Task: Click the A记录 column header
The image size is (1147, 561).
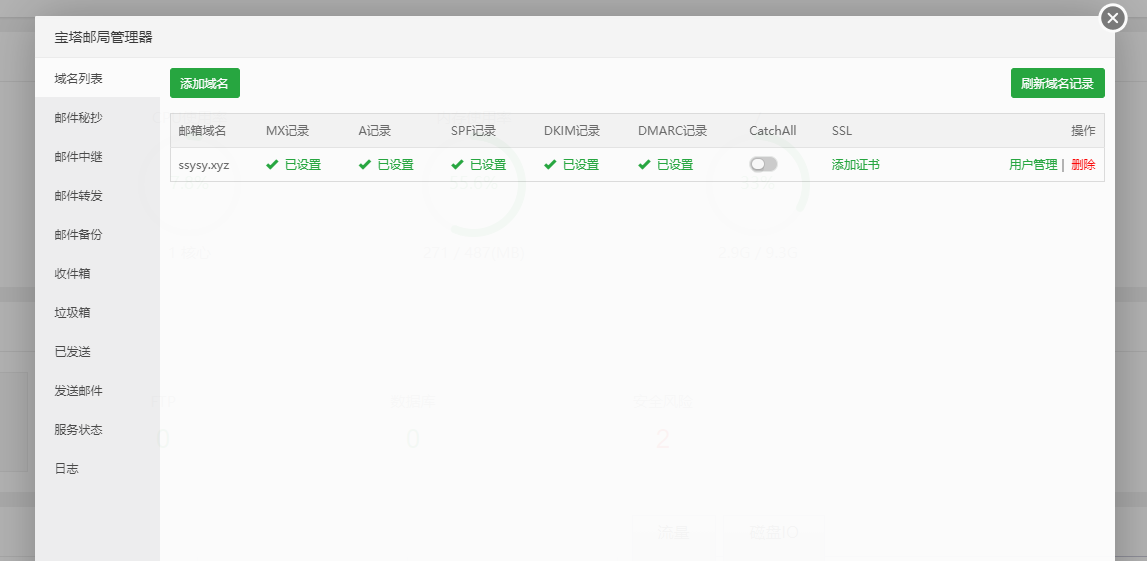Action: pos(375,132)
